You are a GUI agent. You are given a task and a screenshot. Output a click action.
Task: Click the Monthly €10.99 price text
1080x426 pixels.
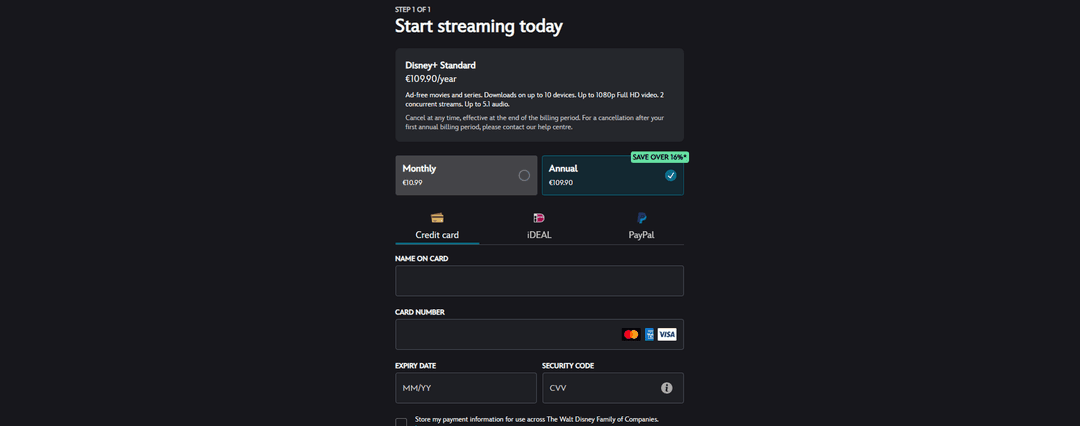coord(413,183)
